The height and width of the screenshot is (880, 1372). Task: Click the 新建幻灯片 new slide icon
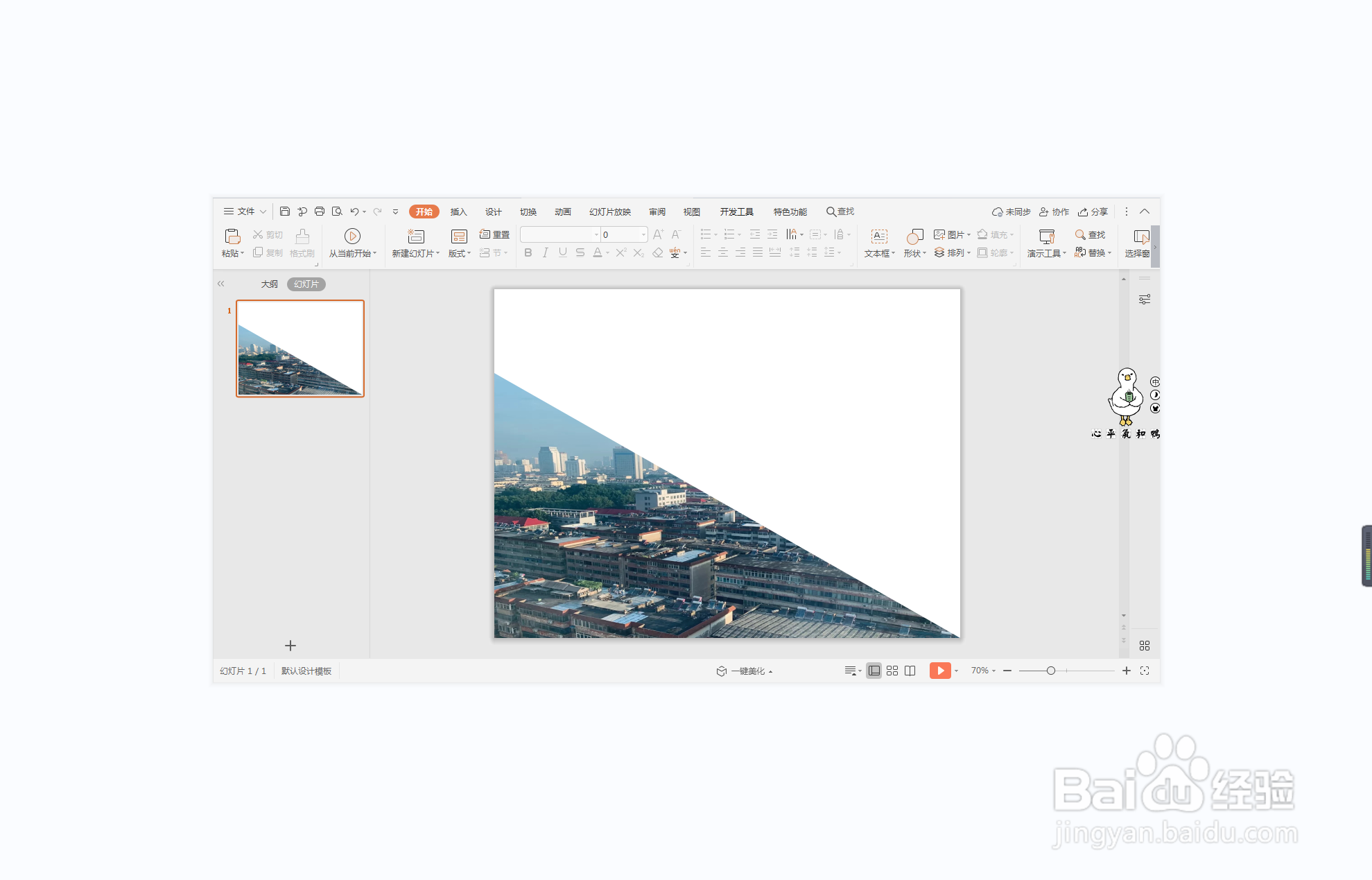(415, 236)
